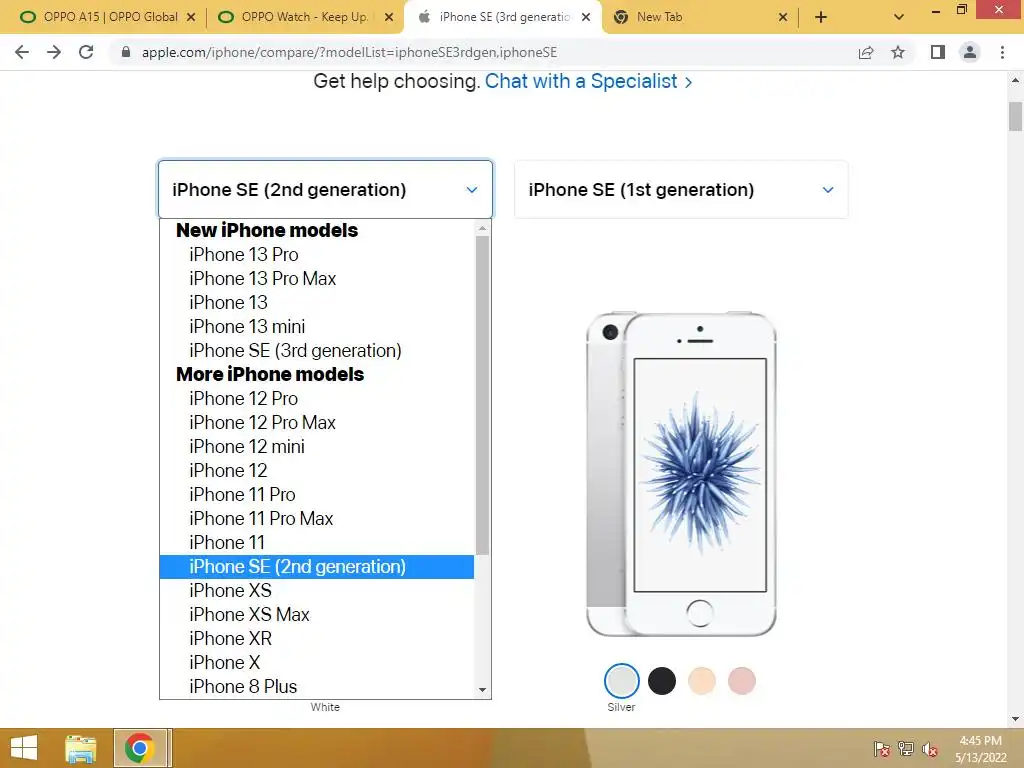Click the Chrome taskbar icon
The image size is (1024, 768).
(x=140, y=748)
